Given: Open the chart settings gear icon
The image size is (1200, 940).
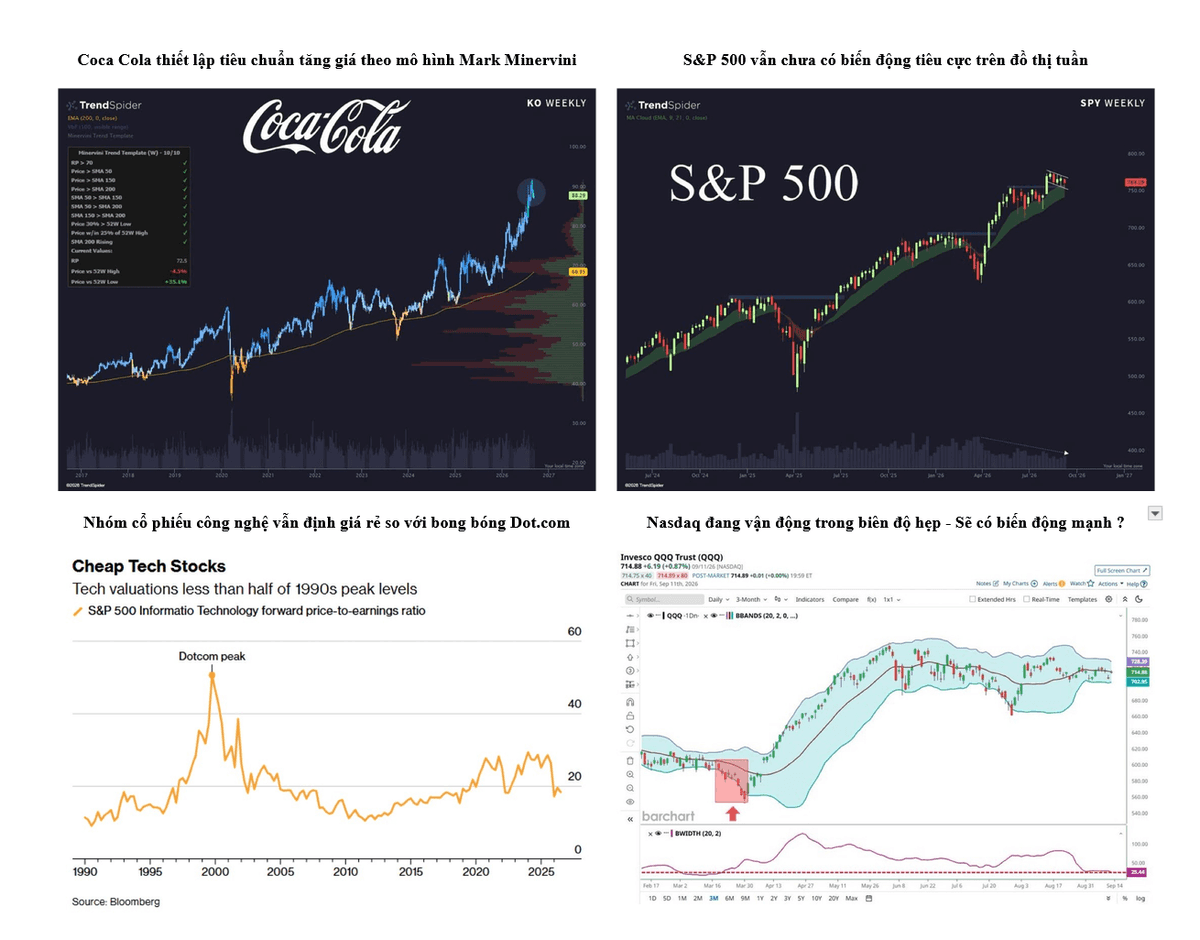Looking at the screenshot, I should click(x=1109, y=599).
